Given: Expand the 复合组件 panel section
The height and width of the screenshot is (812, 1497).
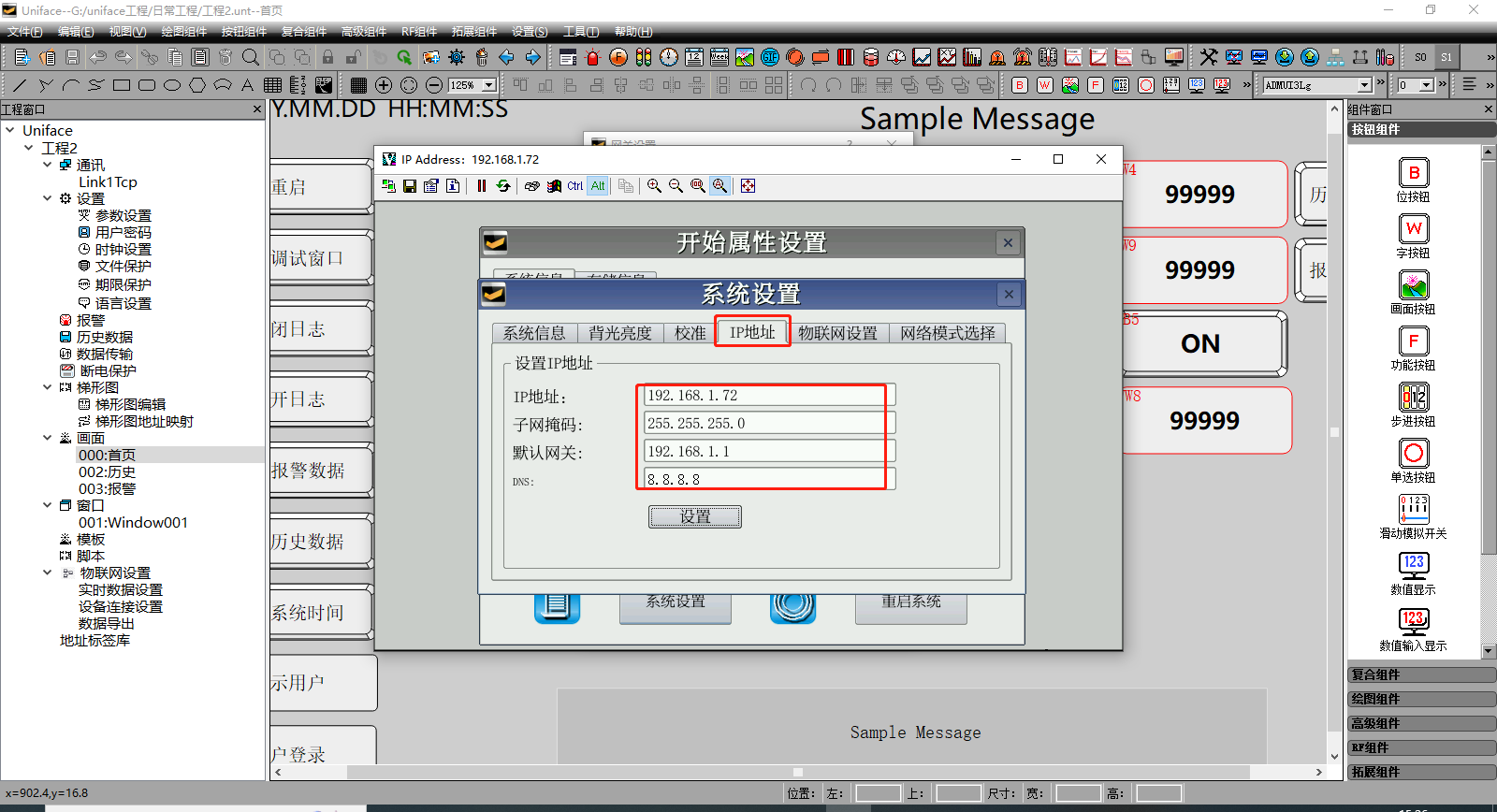Looking at the screenshot, I should click(1421, 674).
